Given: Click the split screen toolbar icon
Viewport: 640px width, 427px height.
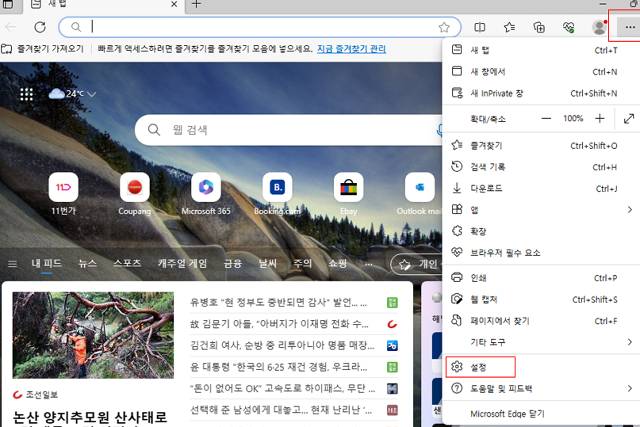Looking at the screenshot, I should tap(480, 27).
